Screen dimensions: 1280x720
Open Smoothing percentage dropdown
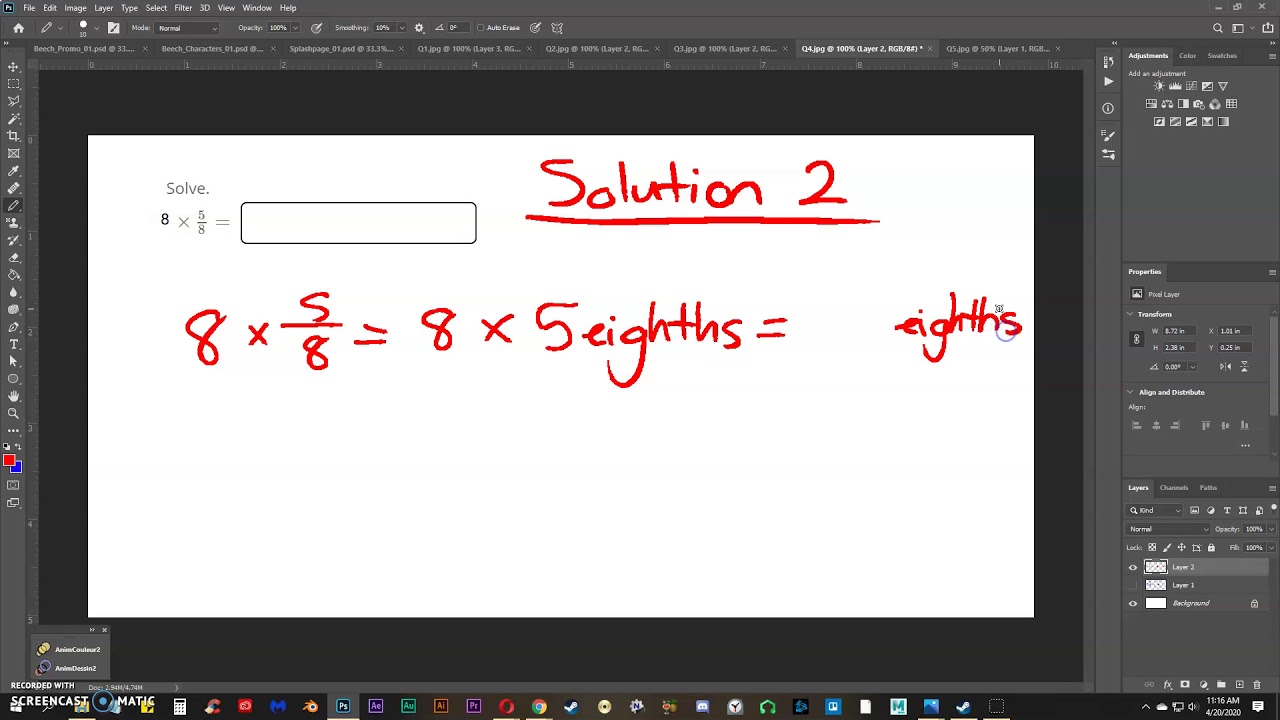[400, 28]
